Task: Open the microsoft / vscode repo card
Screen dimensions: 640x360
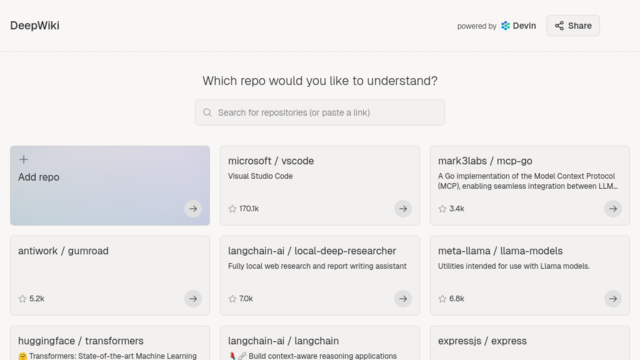Action: 320,185
